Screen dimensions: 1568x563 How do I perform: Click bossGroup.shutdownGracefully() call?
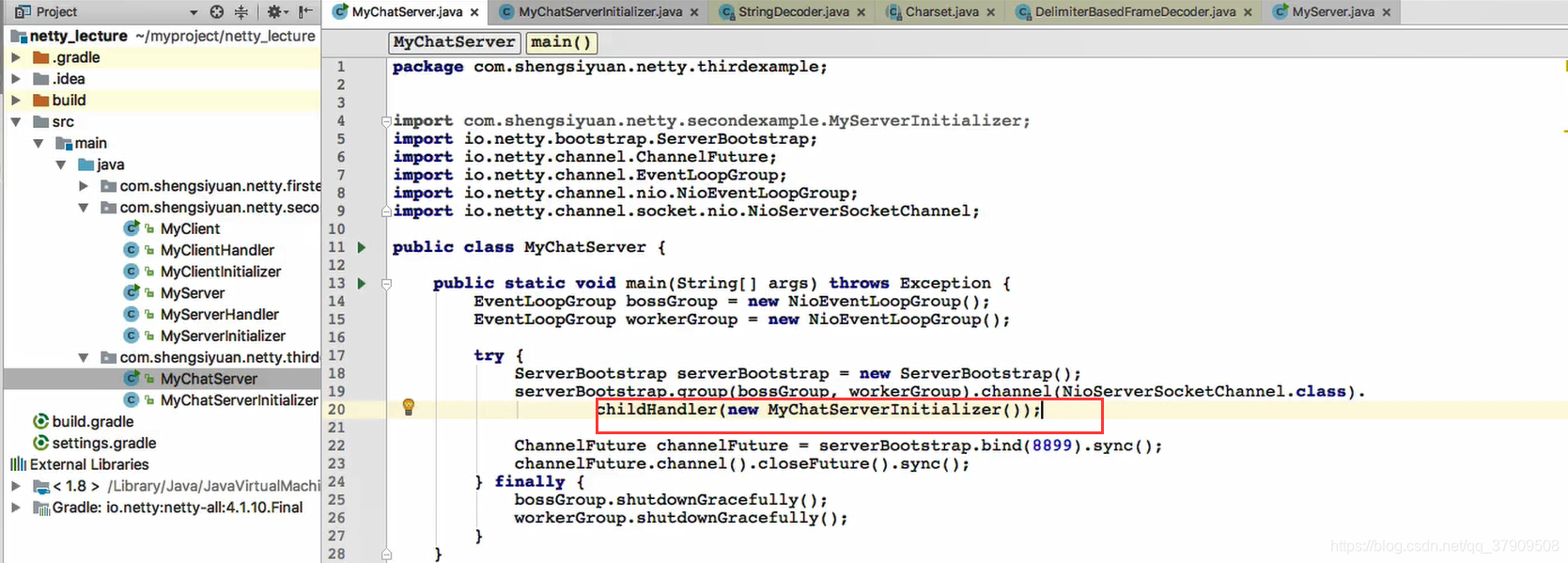(x=671, y=500)
